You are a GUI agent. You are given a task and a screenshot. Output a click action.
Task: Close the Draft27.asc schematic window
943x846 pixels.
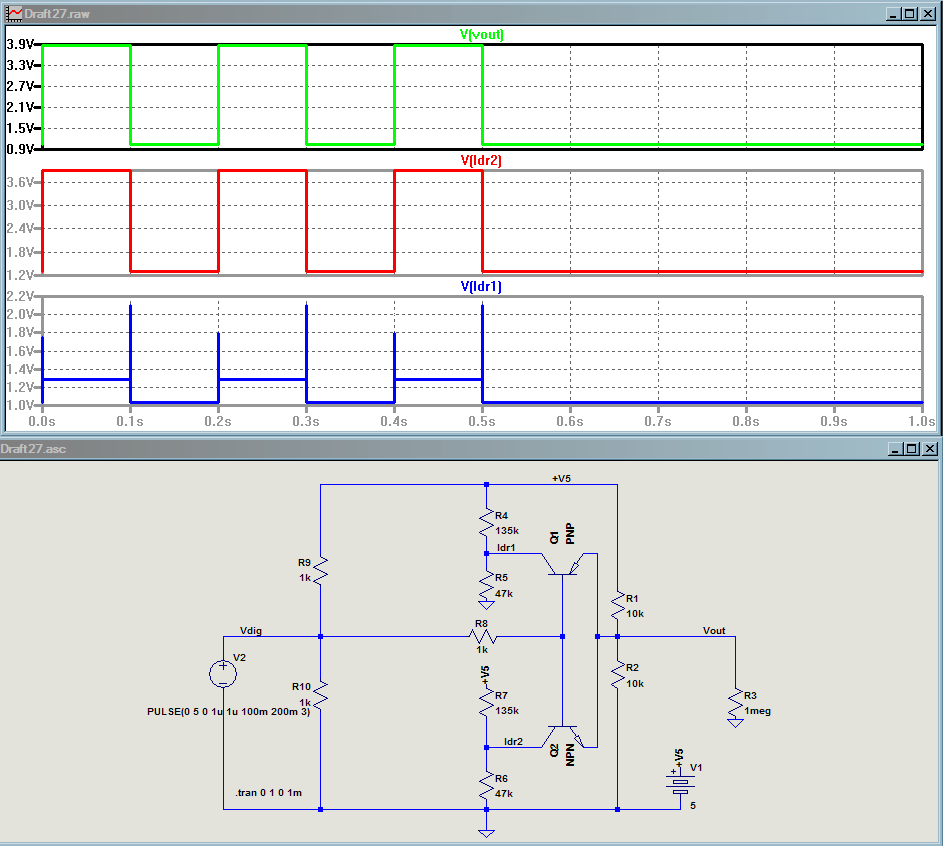pos(930,449)
